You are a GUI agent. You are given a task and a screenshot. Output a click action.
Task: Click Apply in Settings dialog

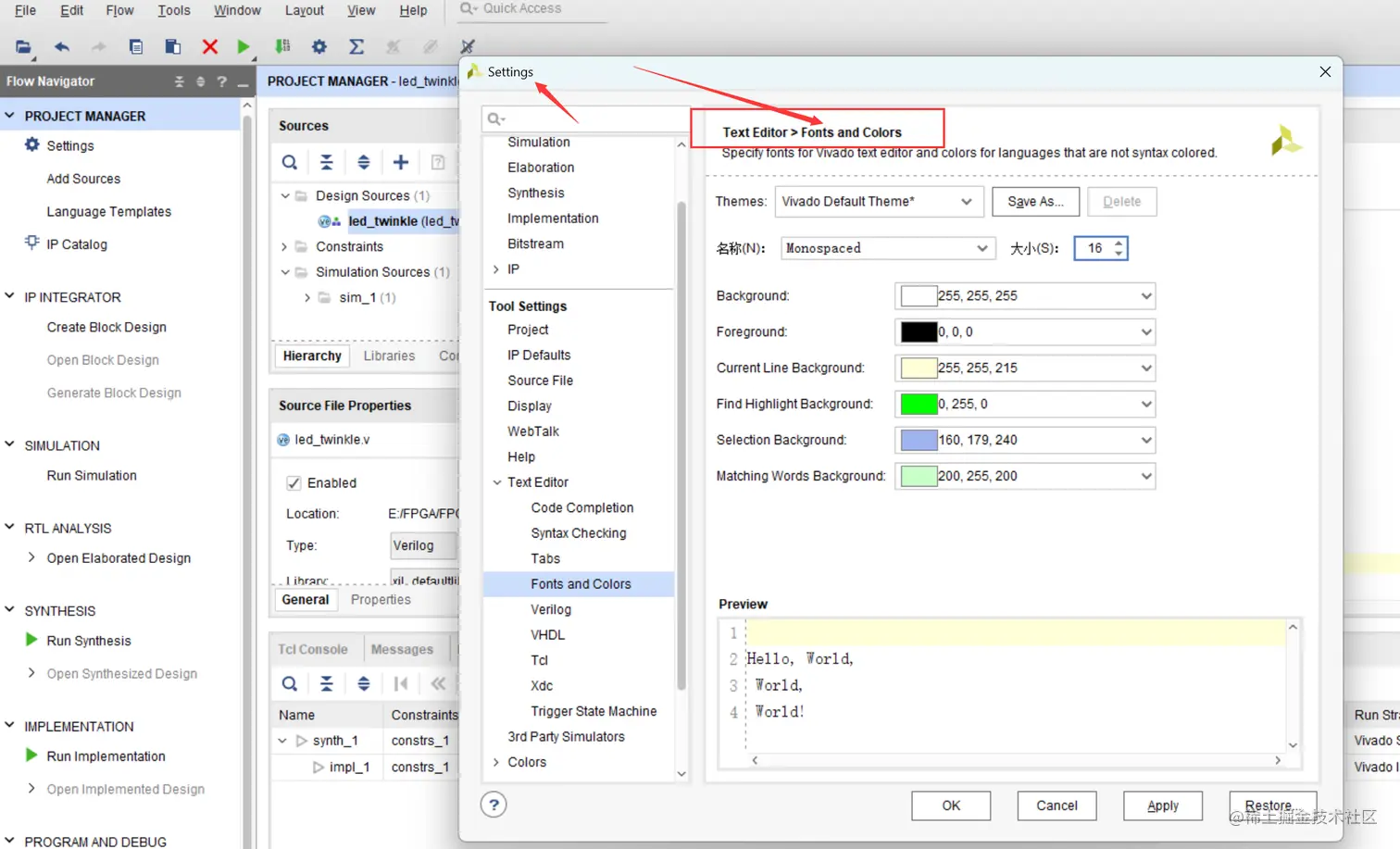(x=1163, y=805)
